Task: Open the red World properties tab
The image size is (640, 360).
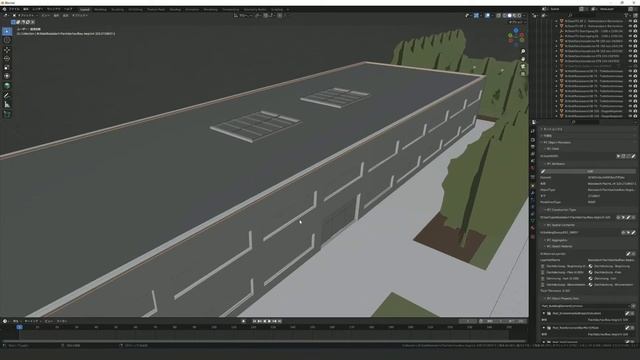Action: tap(533, 168)
